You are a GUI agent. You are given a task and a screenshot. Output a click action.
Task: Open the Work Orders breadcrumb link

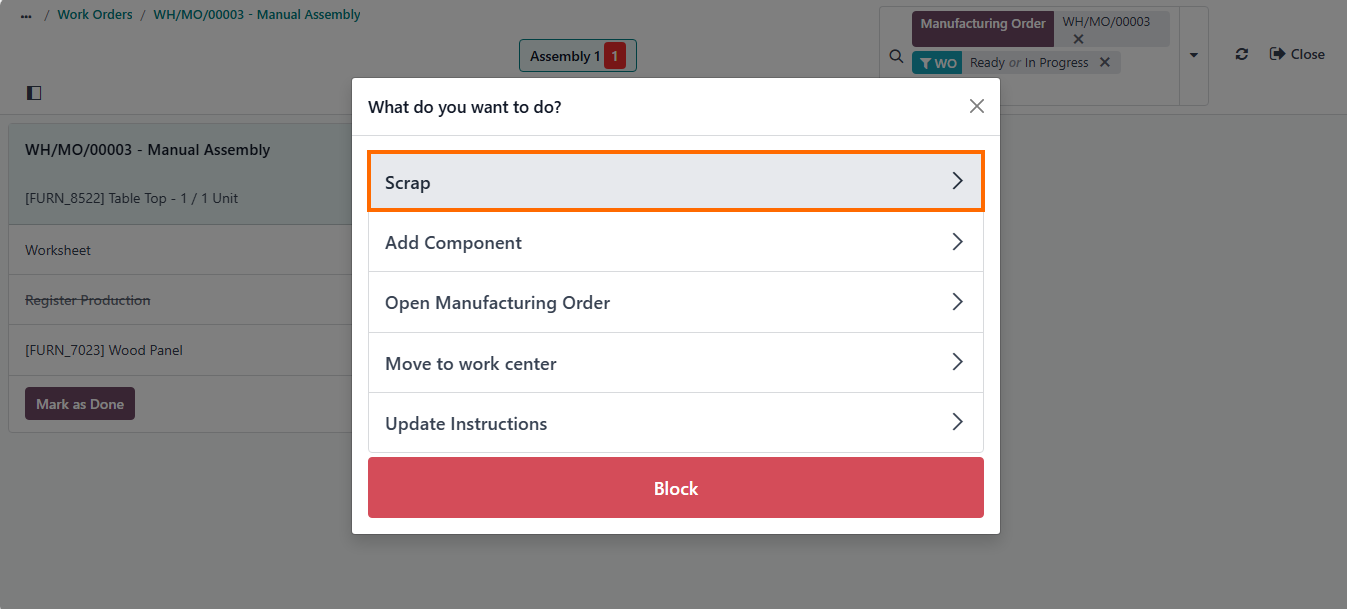[x=95, y=15]
